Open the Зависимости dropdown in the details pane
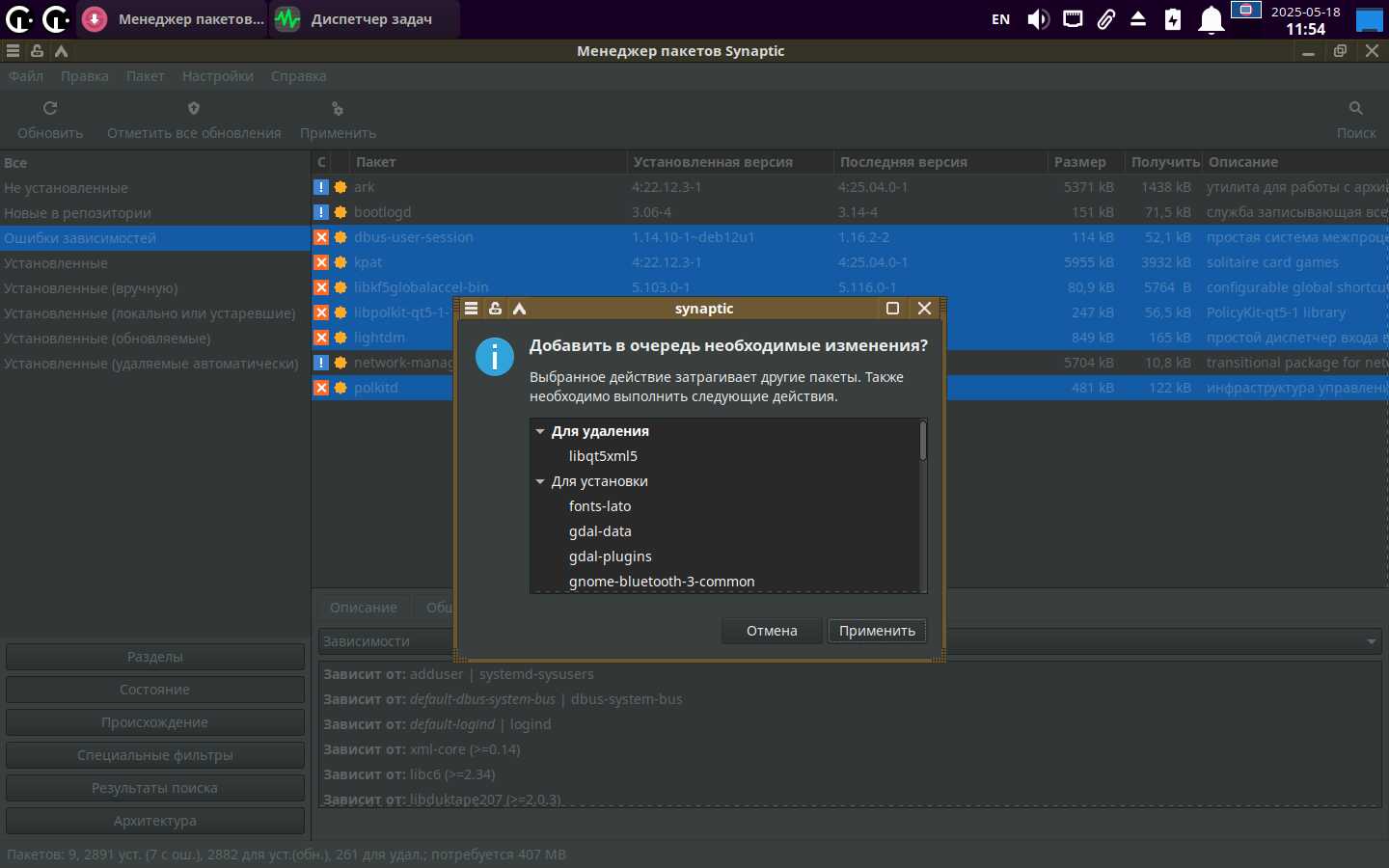Viewport: 1389px width, 868px height. pos(850,641)
